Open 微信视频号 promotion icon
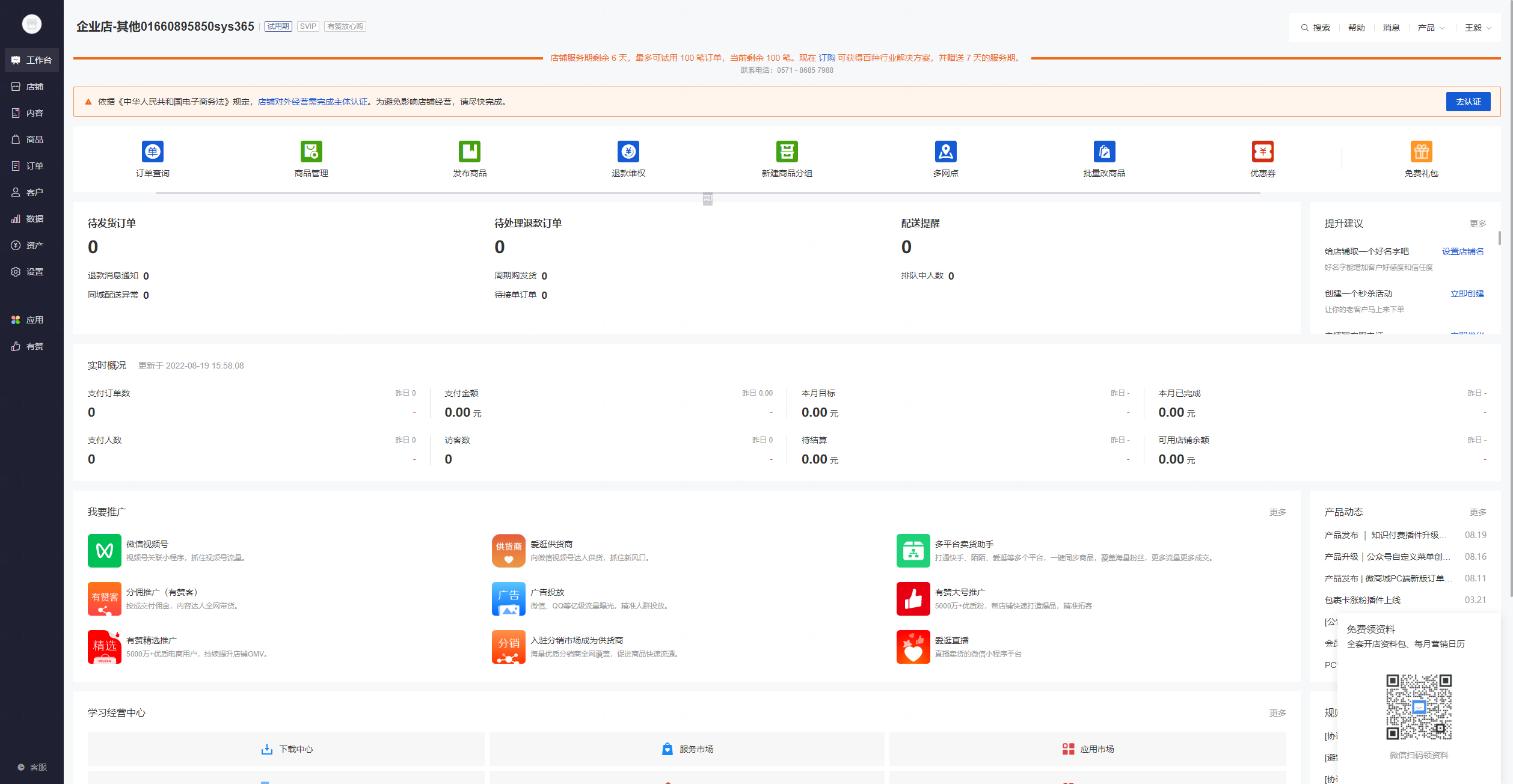The image size is (1513, 784). (105, 551)
